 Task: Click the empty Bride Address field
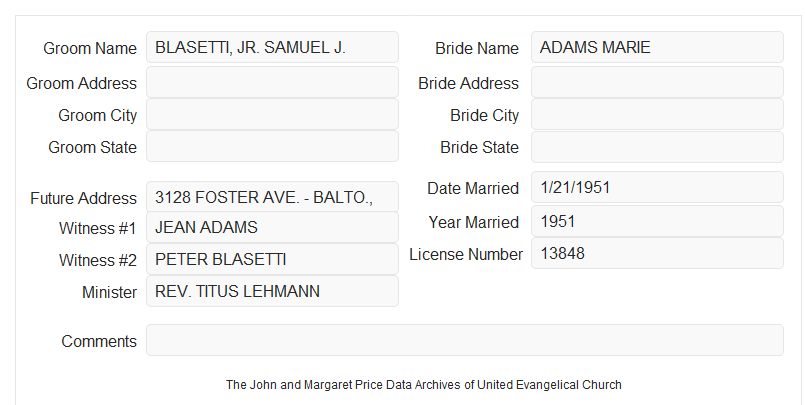coord(657,82)
